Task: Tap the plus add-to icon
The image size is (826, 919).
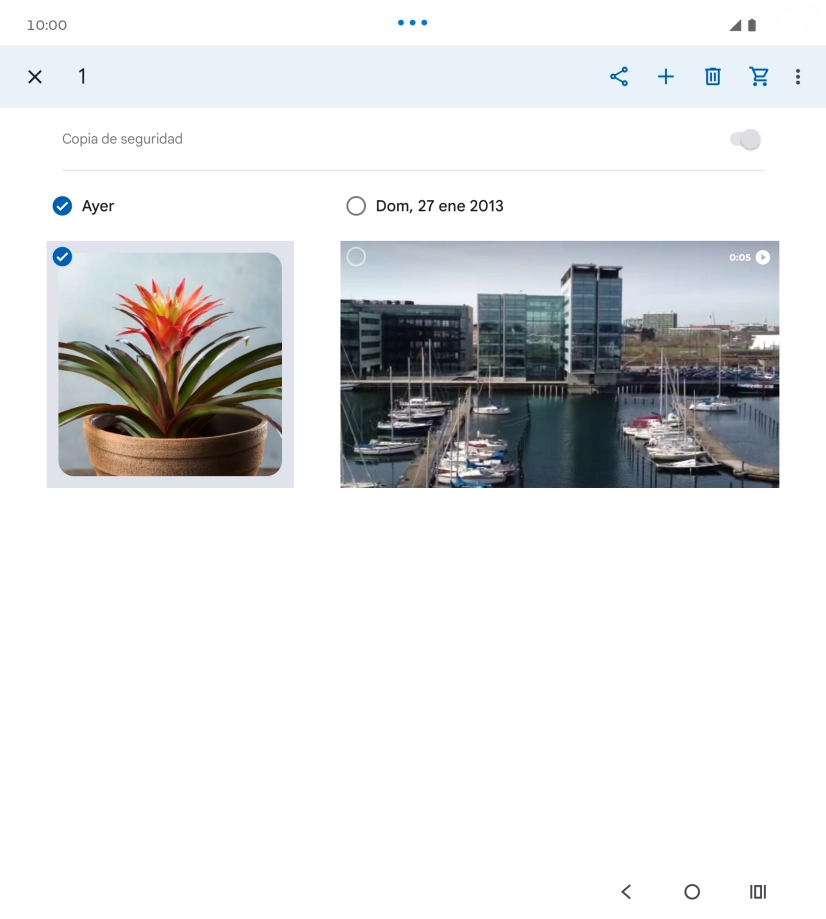Action: pyautogui.click(x=666, y=77)
